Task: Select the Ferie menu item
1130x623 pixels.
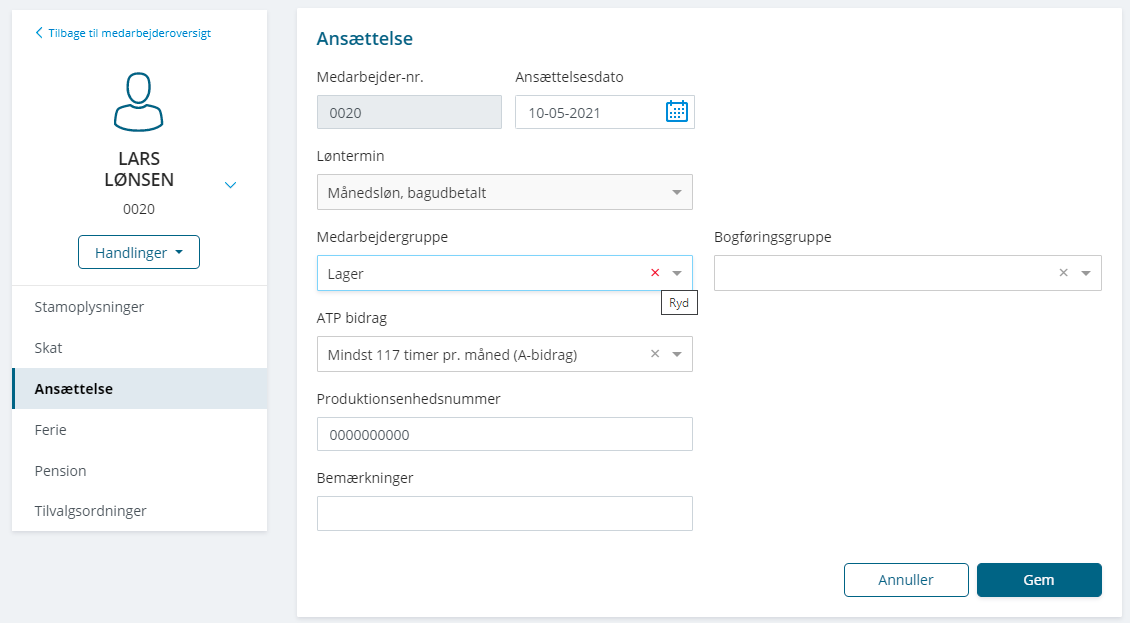Action: click(x=50, y=430)
